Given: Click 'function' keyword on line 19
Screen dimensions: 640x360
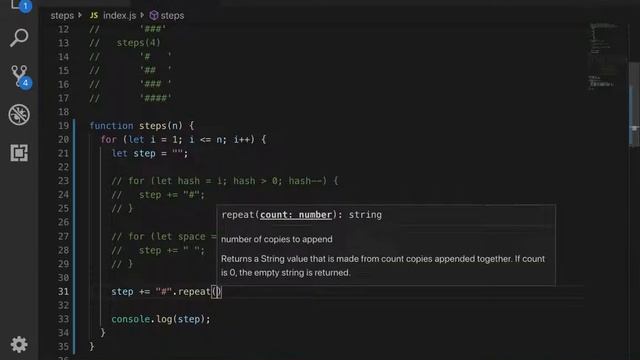Looking at the screenshot, I should pos(111,126).
